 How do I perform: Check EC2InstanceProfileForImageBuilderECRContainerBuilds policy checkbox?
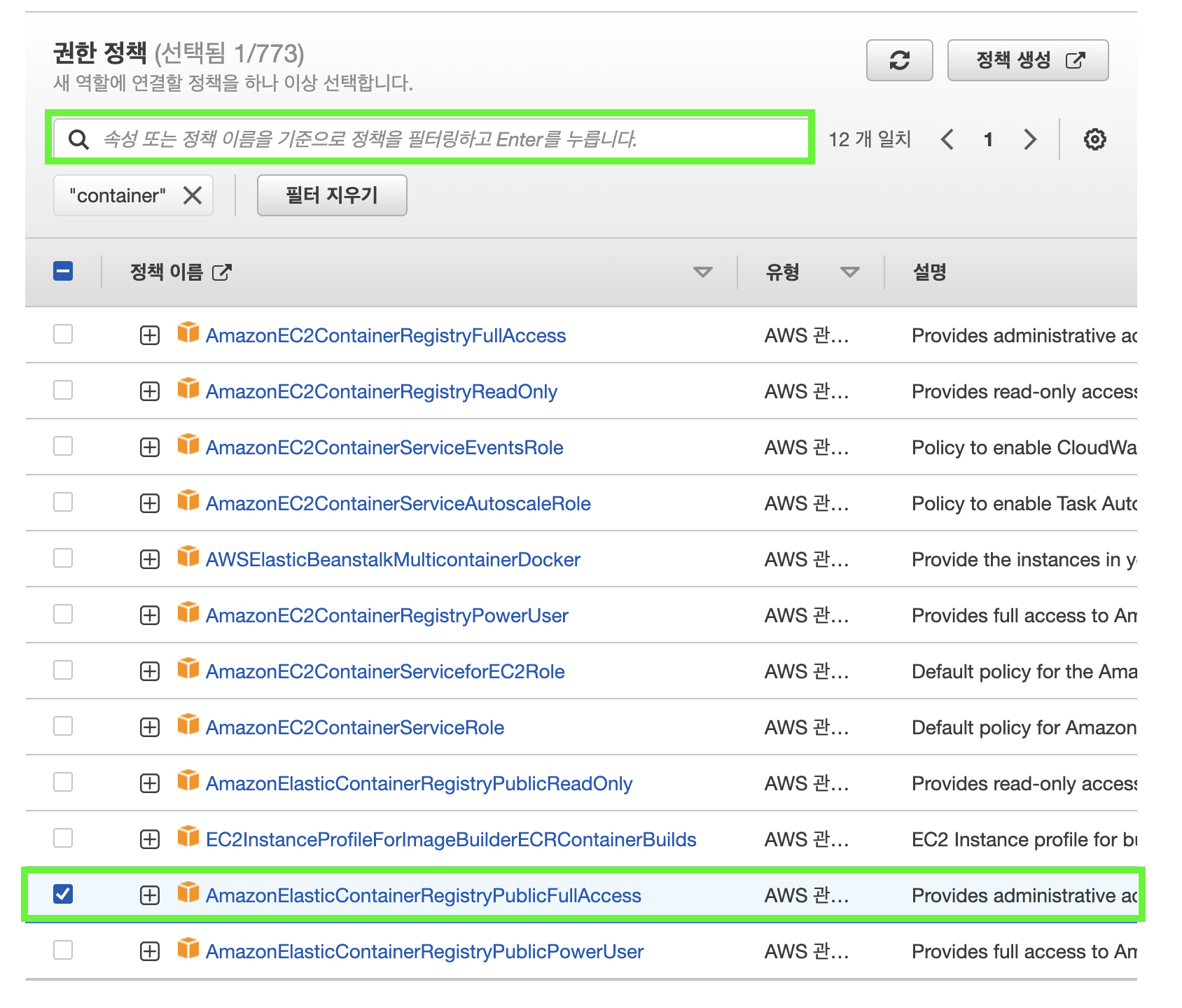pos(63,838)
